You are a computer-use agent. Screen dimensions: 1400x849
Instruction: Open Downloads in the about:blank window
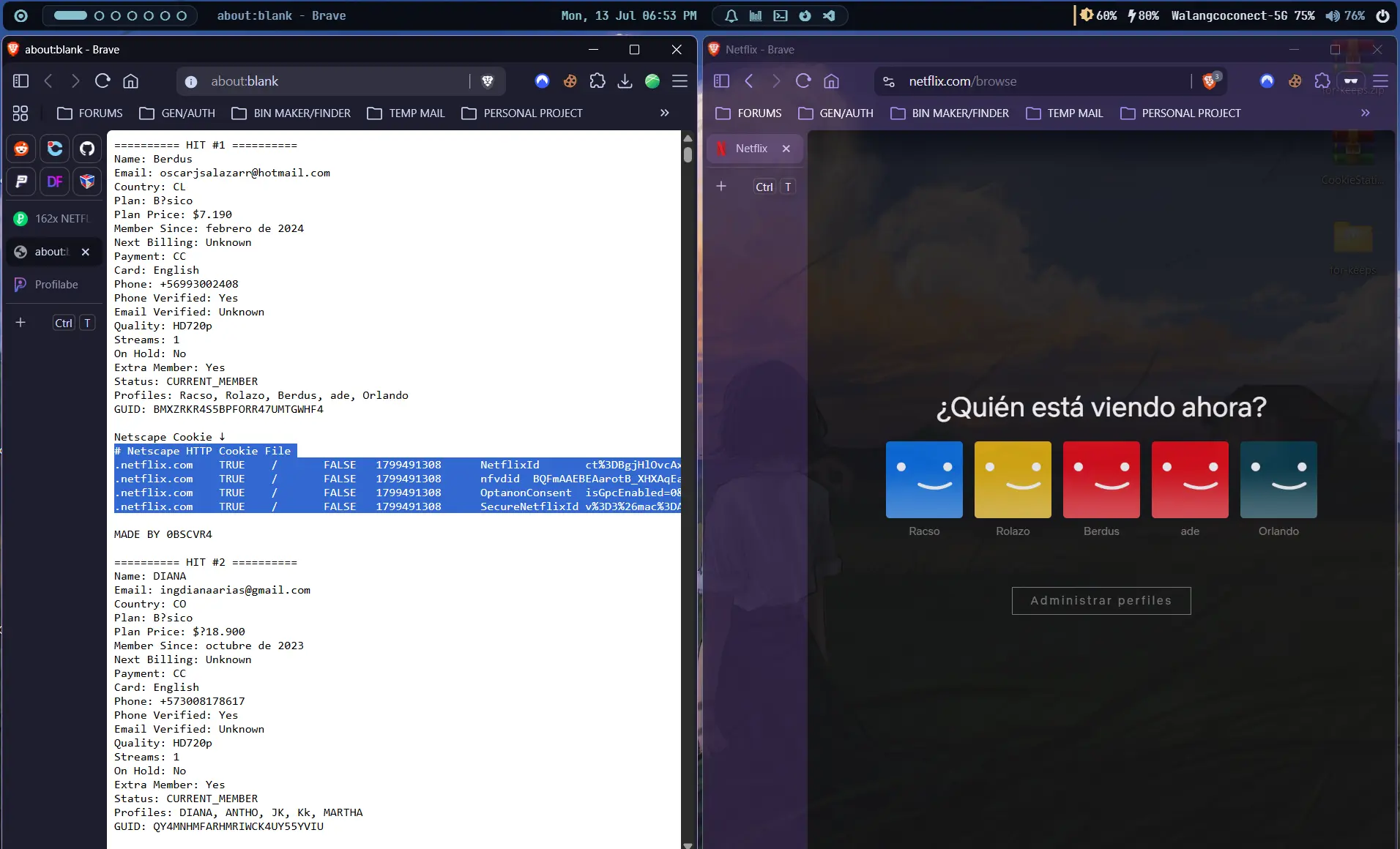tap(625, 81)
